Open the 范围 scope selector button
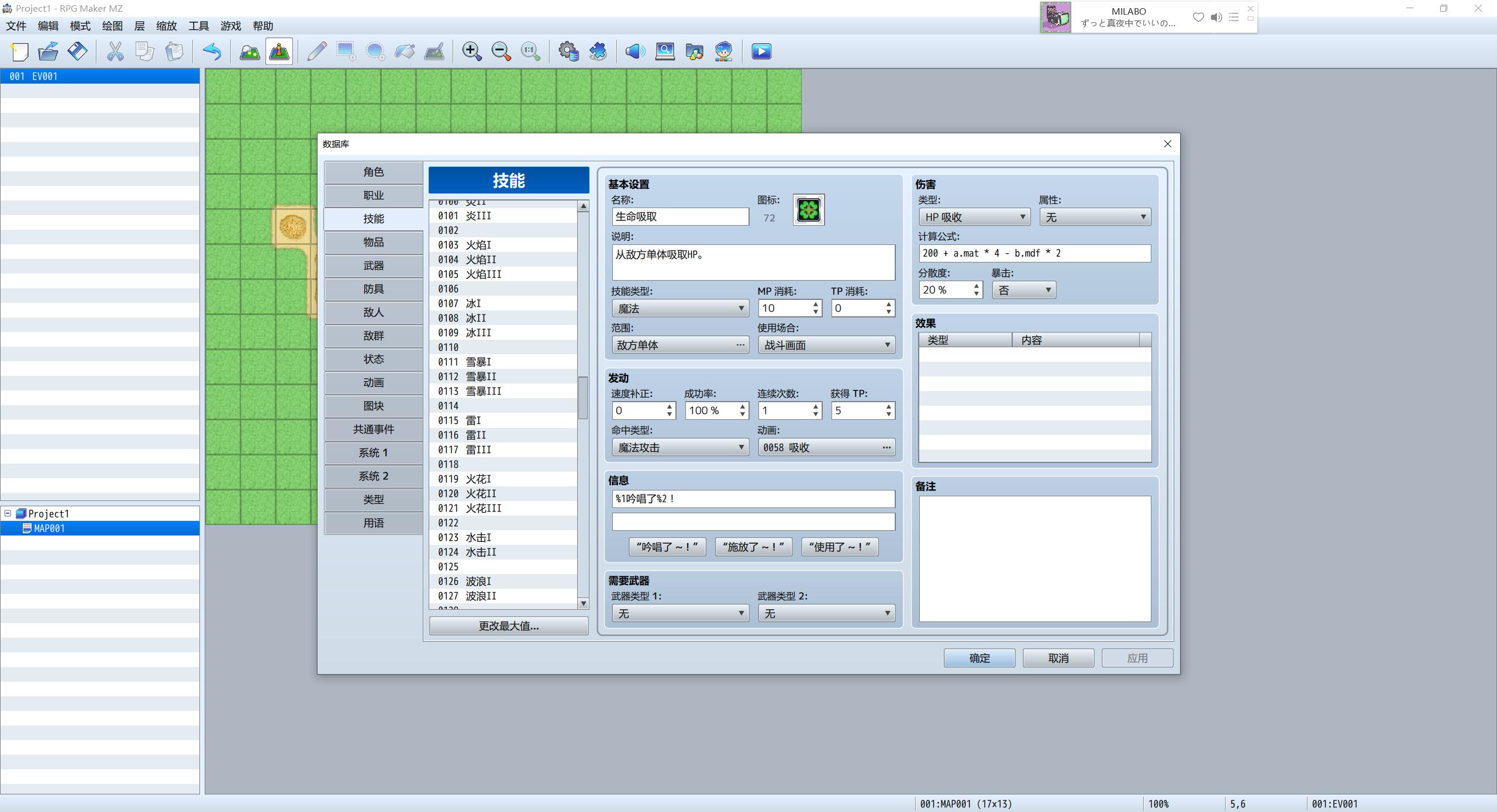This screenshot has width=1497, height=812. (680, 345)
